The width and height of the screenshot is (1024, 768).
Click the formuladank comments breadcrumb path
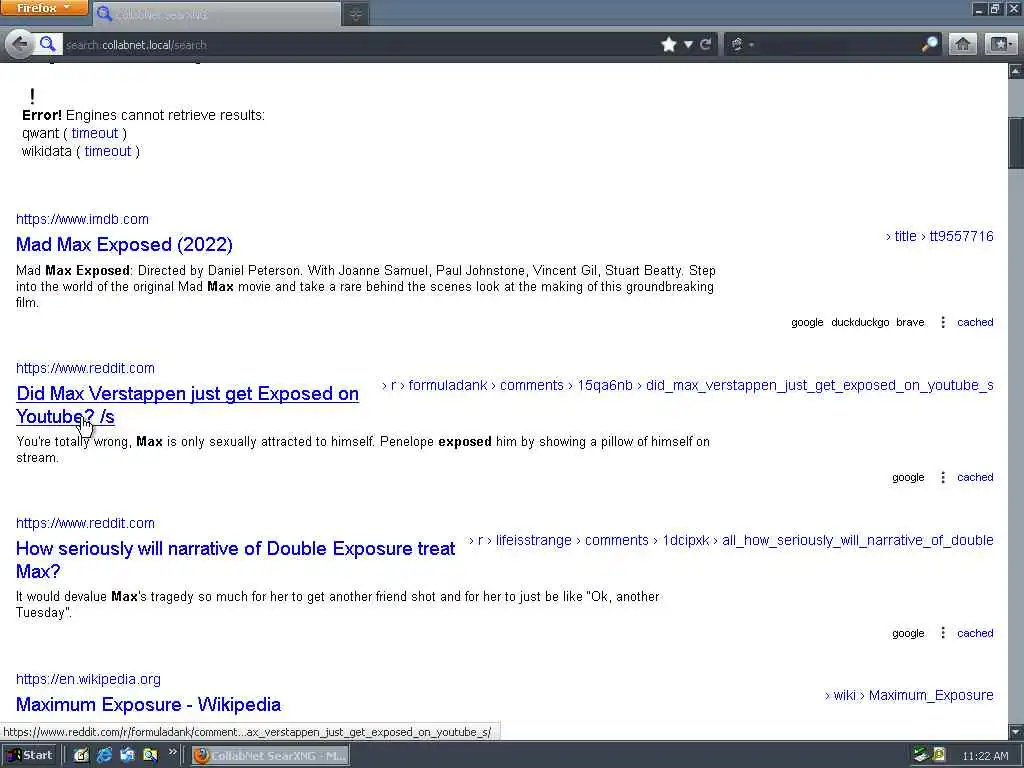coord(688,385)
